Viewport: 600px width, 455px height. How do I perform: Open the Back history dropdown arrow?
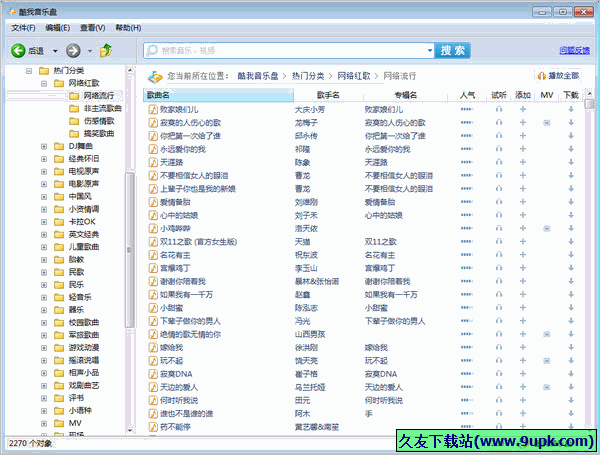(55, 51)
